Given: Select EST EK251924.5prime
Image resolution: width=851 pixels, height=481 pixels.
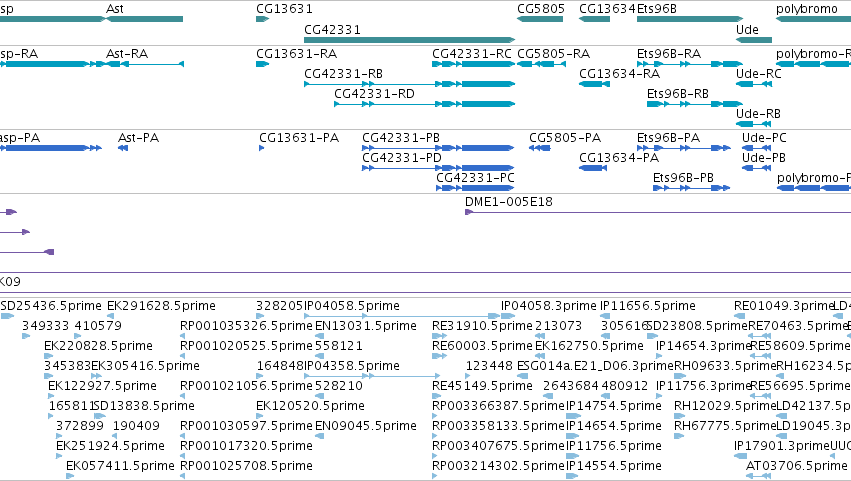Looking at the screenshot, I should tap(110, 446).
